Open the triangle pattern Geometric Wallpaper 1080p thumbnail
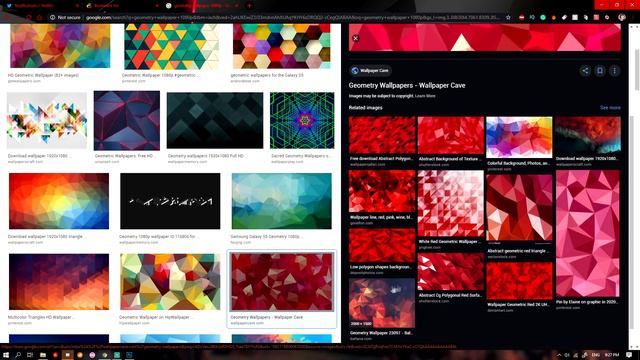The image size is (640, 360). point(171,46)
